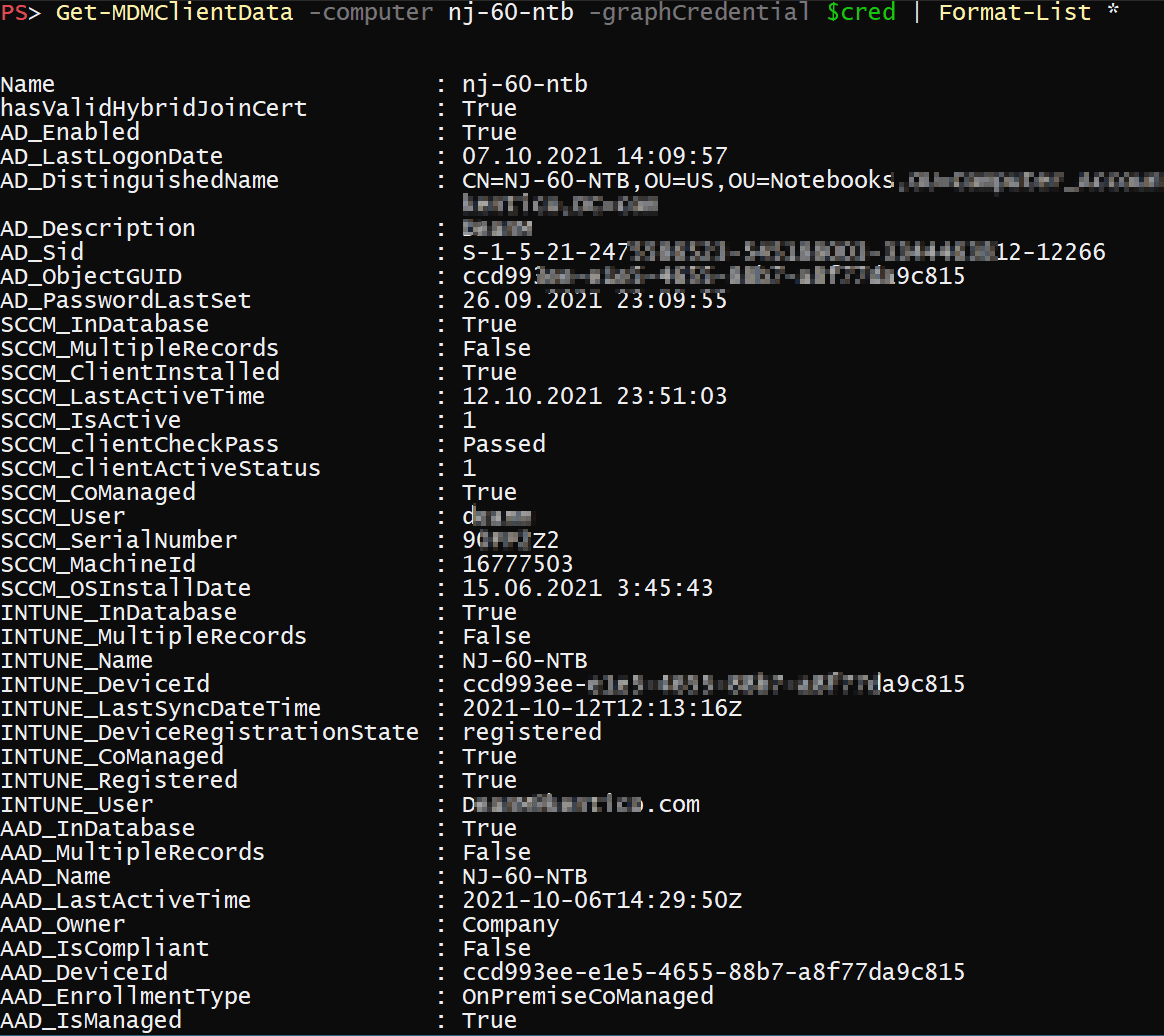Select the AD_PasswordLastSet date value
1164x1036 pixels.
594,300
